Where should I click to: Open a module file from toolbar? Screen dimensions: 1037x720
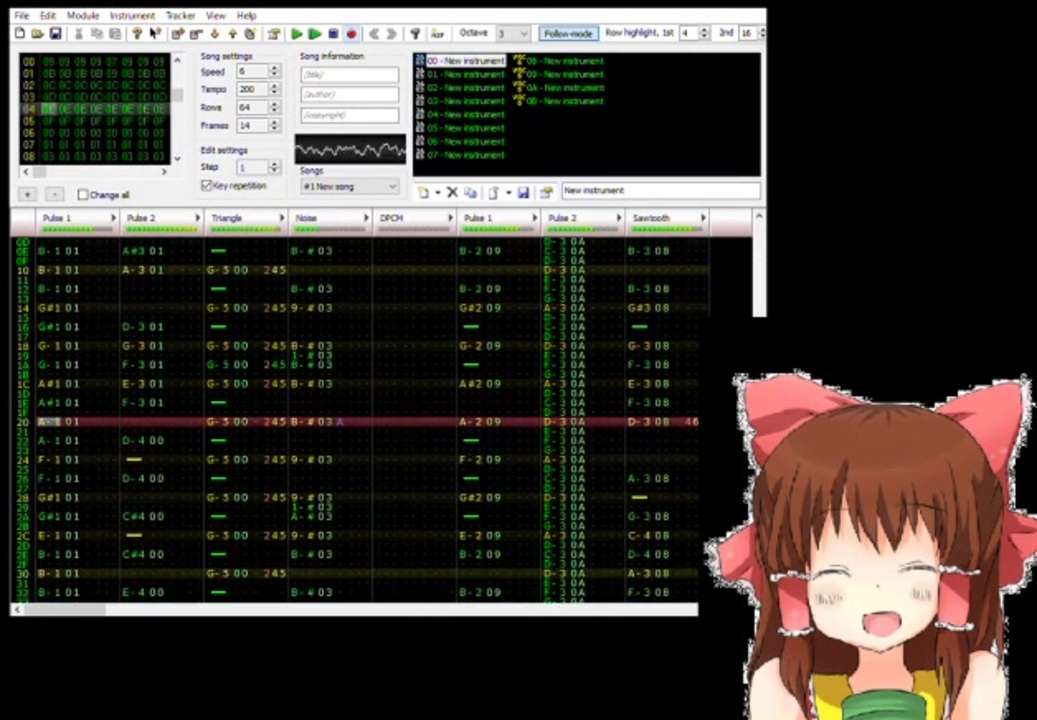38,34
